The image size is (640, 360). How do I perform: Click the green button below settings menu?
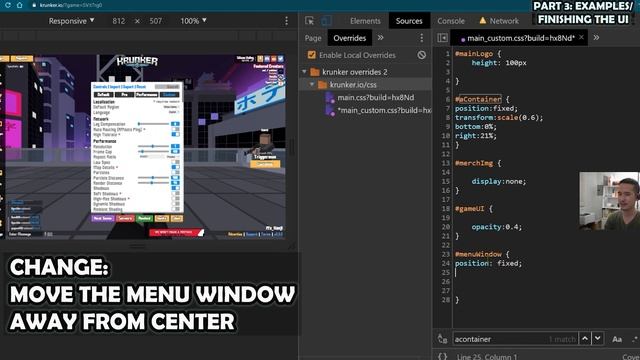click(144, 218)
